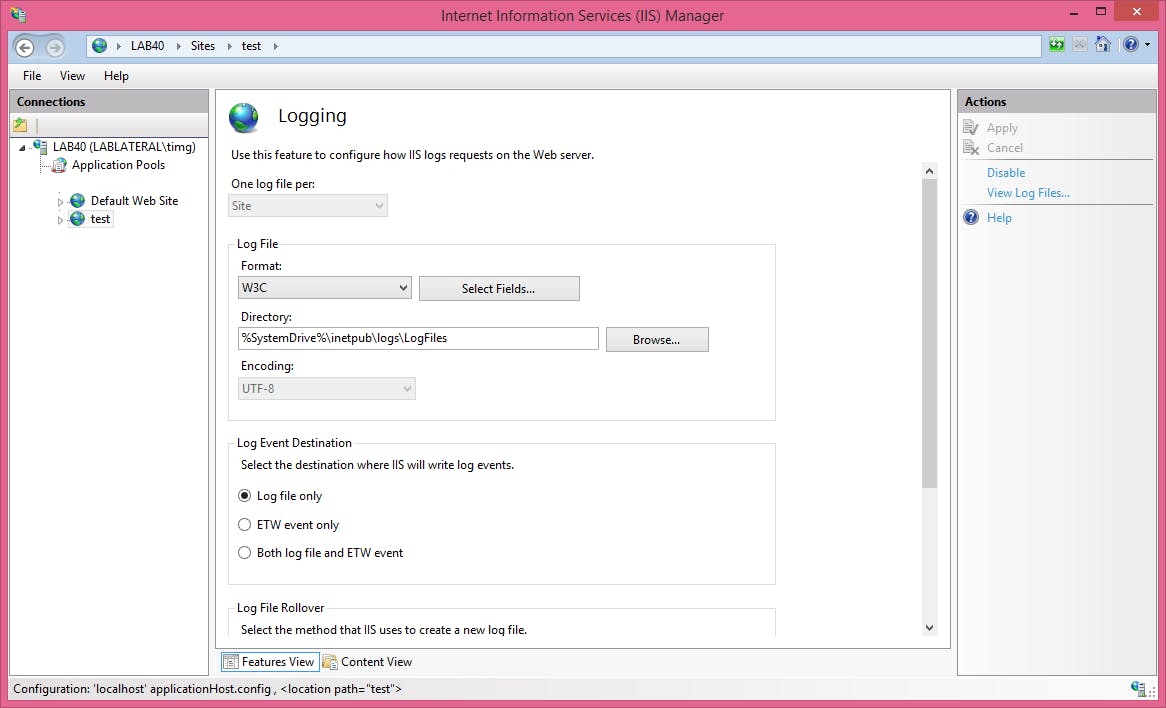Click the scrollbar up arrow
1166x708 pixels.
[x=929, y=172]
